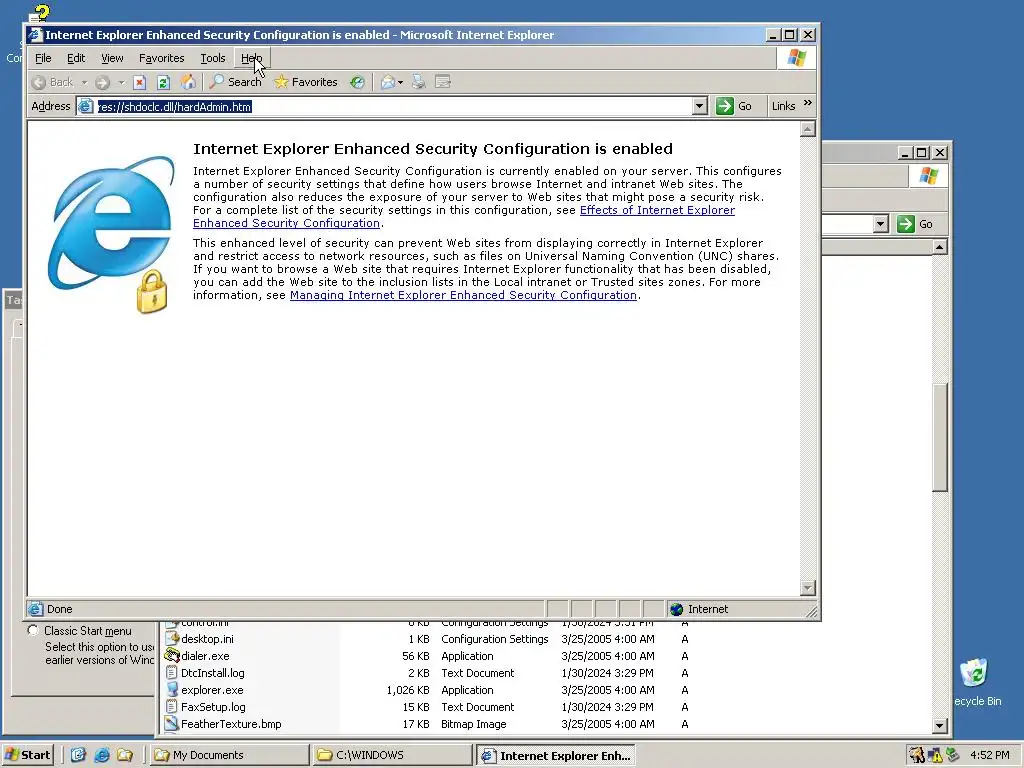Expand the Links toolbar chevron

point(808,103)
